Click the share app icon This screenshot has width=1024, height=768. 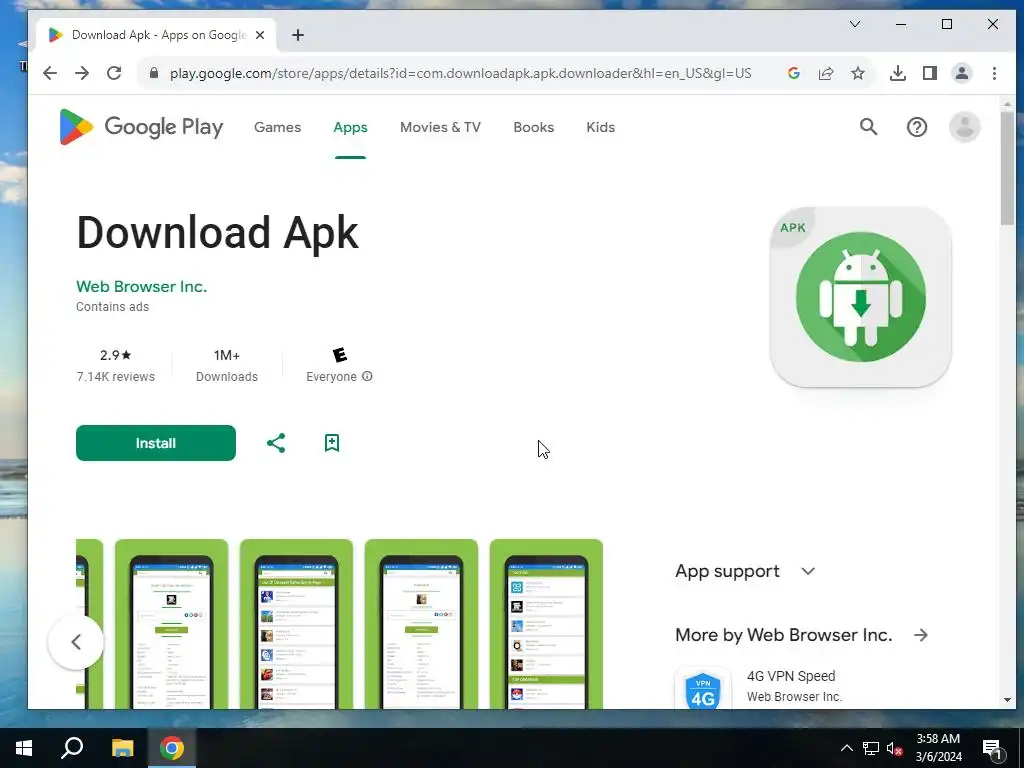click(x=276, y=443)
